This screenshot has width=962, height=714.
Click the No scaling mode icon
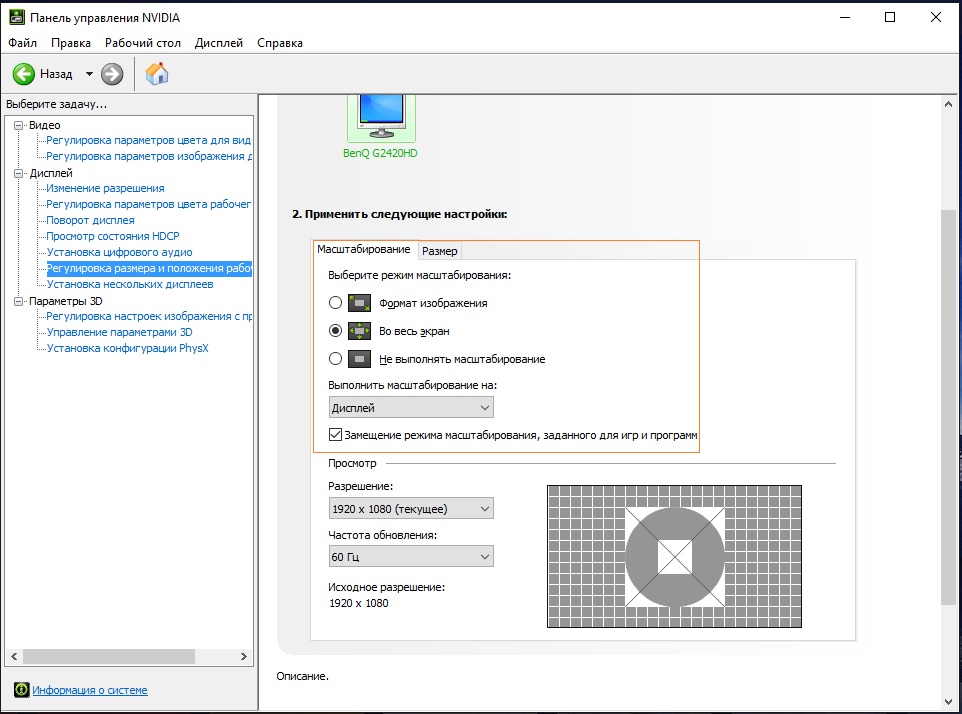click(360, 359)
